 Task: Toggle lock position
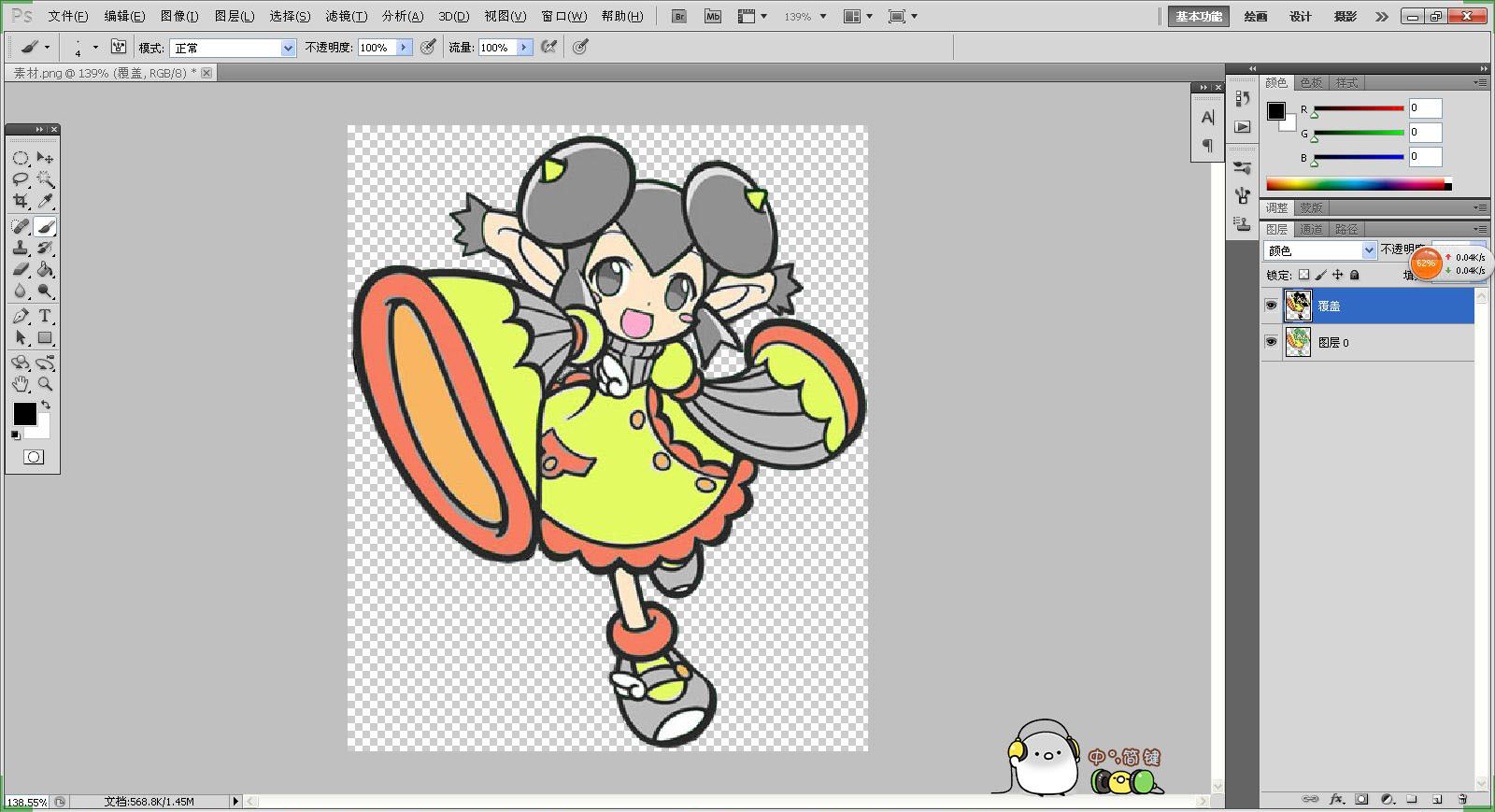(x=1338, y=275)
